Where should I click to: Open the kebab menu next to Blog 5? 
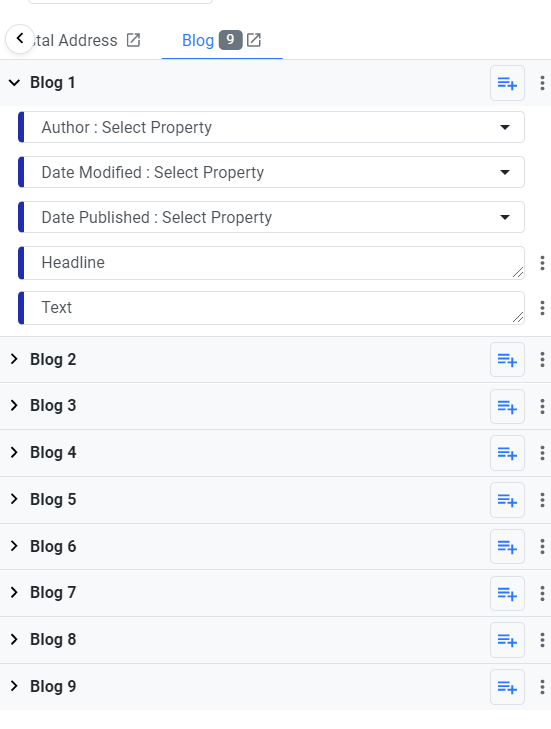pyautogui.click(x=542, y=500)
